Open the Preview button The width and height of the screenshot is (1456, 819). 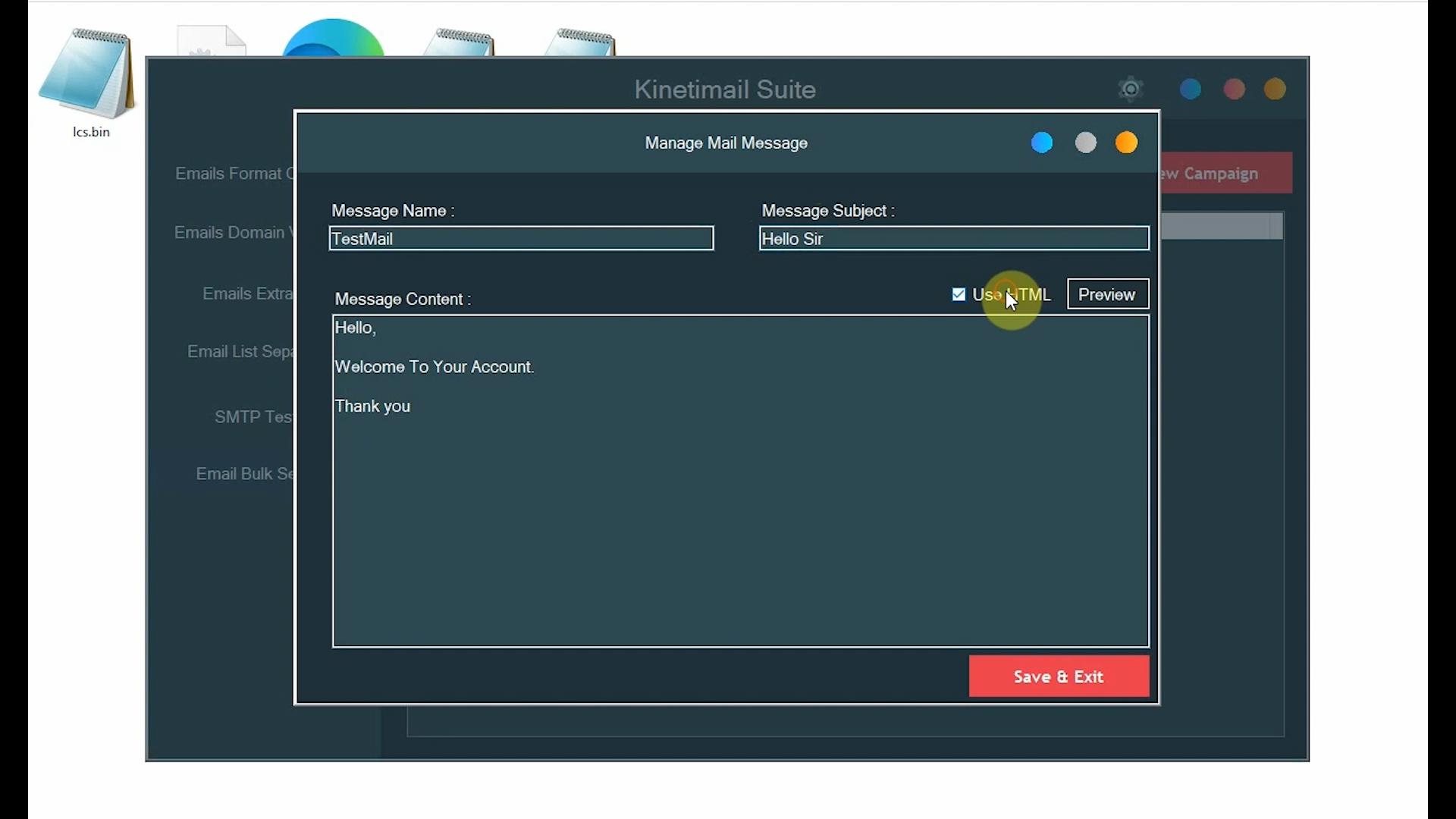(1107, 294)
